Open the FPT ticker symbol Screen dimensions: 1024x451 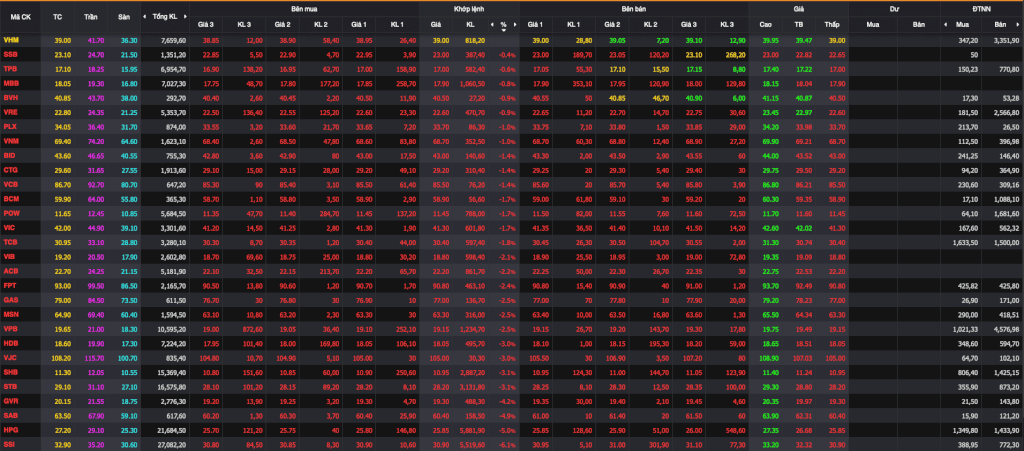click(x=10, y=285)
